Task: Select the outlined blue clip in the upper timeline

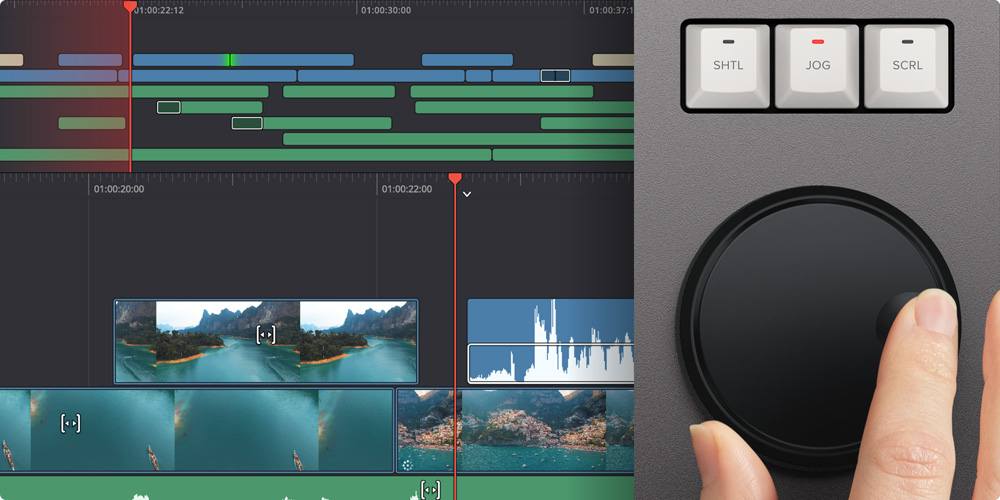Action: click(555, 76)
